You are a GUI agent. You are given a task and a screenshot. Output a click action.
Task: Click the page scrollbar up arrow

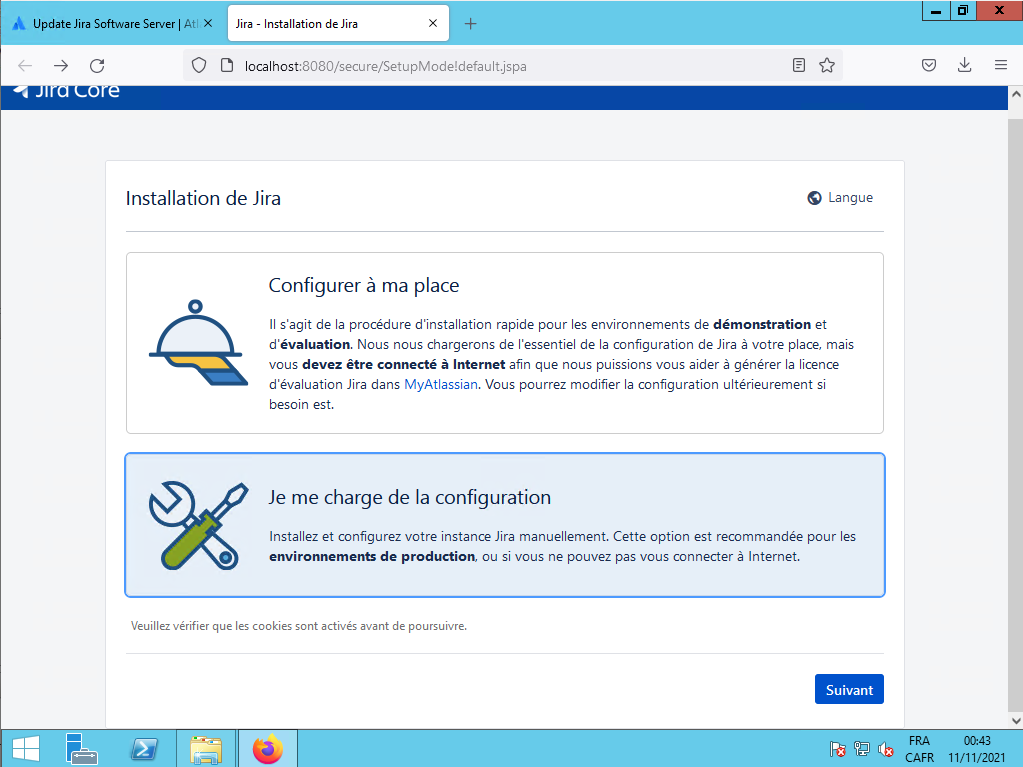pyautogui.click(x=1015, y=94)
